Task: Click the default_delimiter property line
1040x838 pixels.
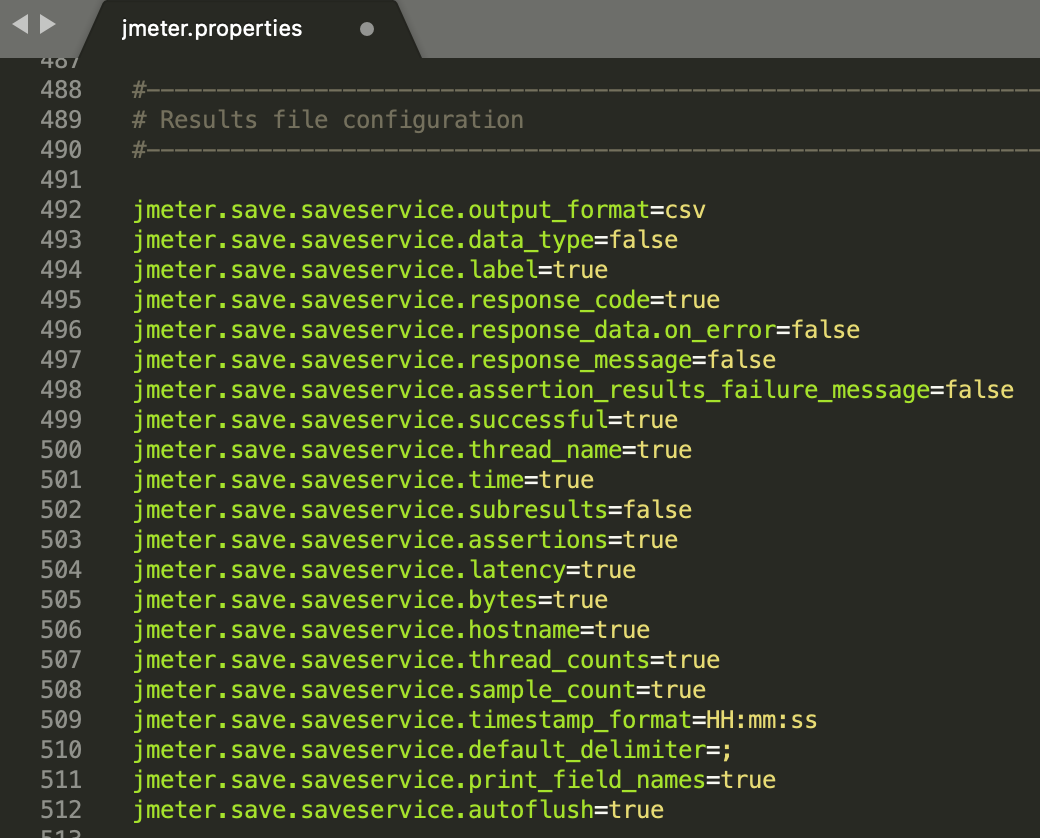Action: 430,749
